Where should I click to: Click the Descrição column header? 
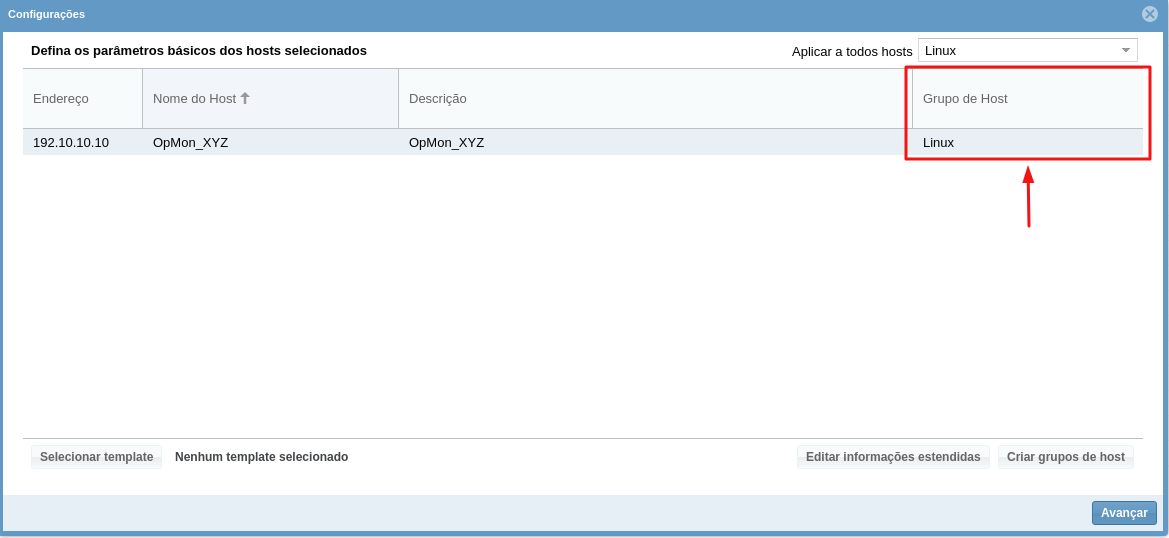coord(438,99)
